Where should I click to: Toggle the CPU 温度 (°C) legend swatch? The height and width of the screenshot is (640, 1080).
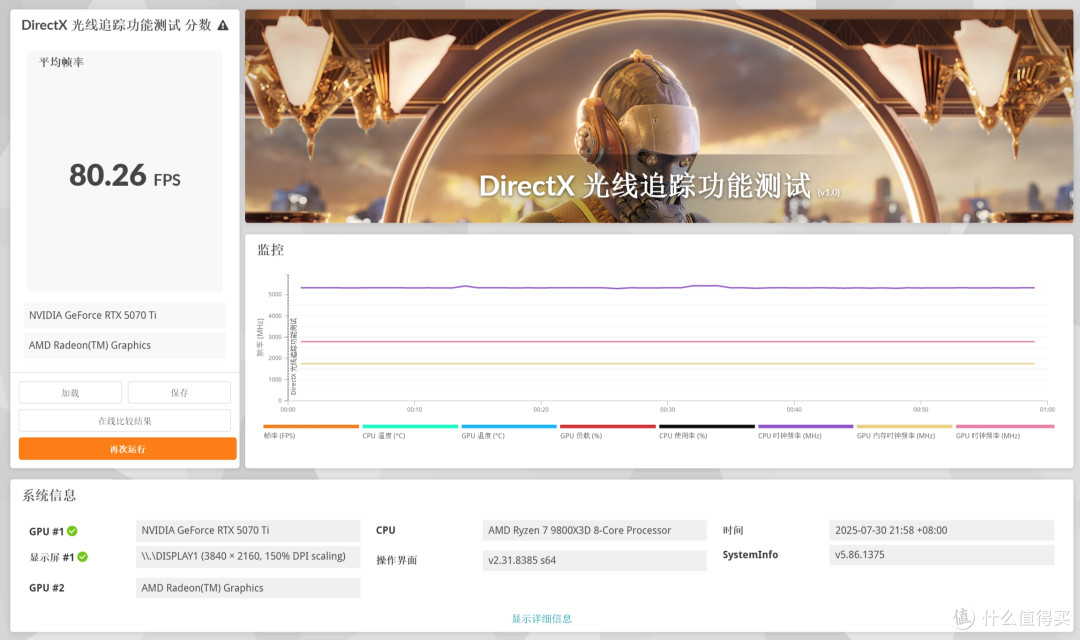[410, 426]
